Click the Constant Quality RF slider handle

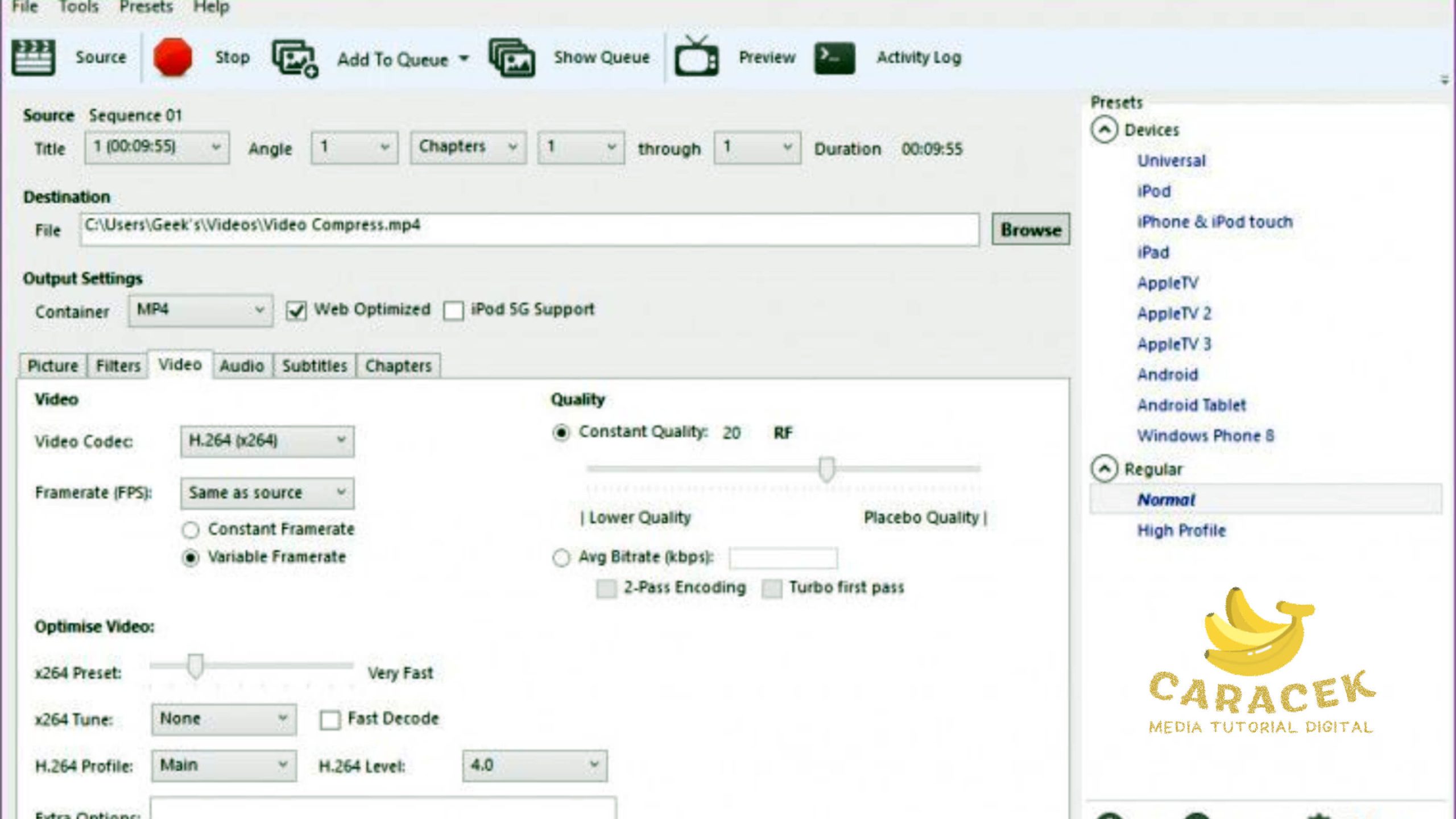pyautogui.click(x=826, y=469)
